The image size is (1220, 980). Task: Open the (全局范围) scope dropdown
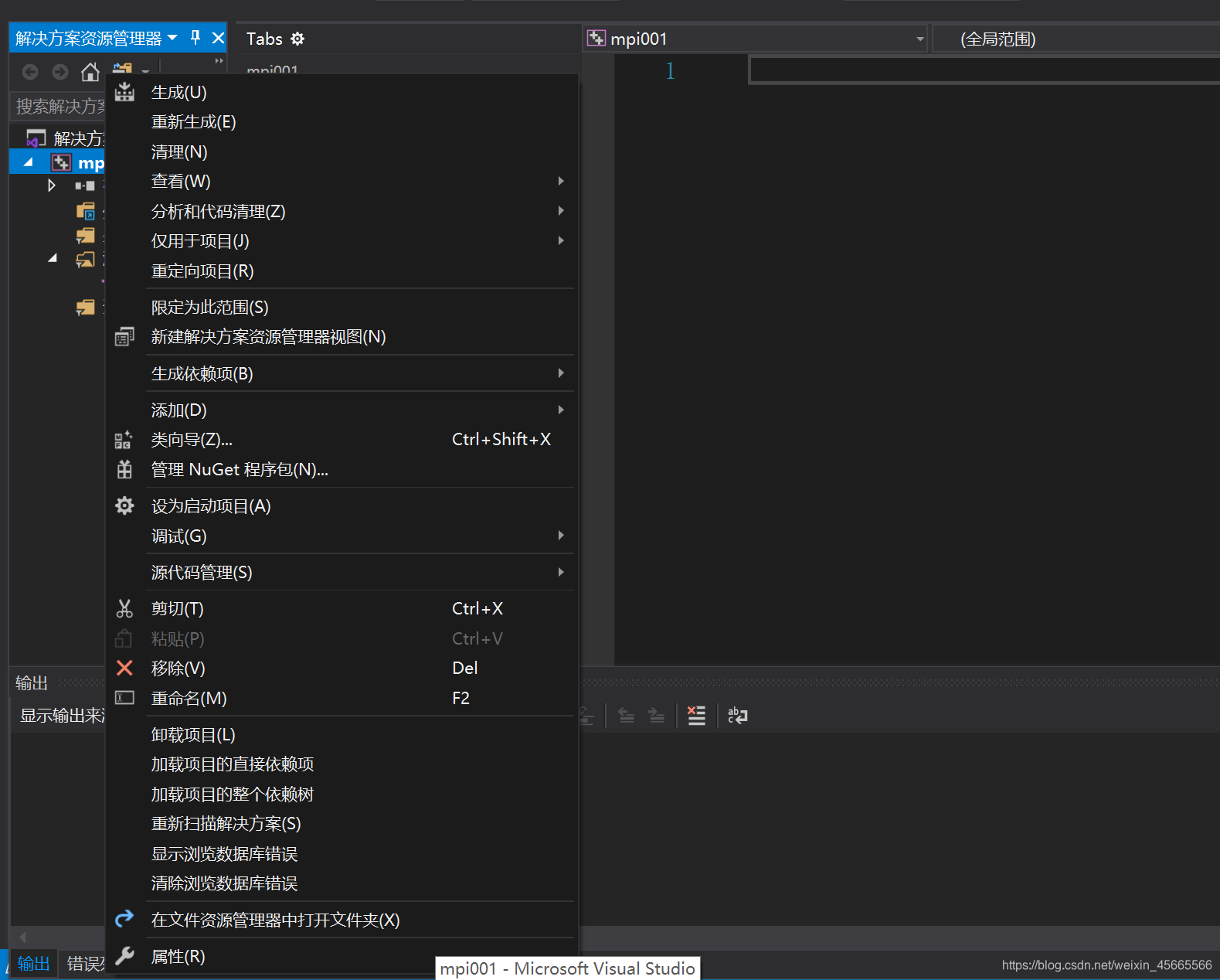point(1076,39)
